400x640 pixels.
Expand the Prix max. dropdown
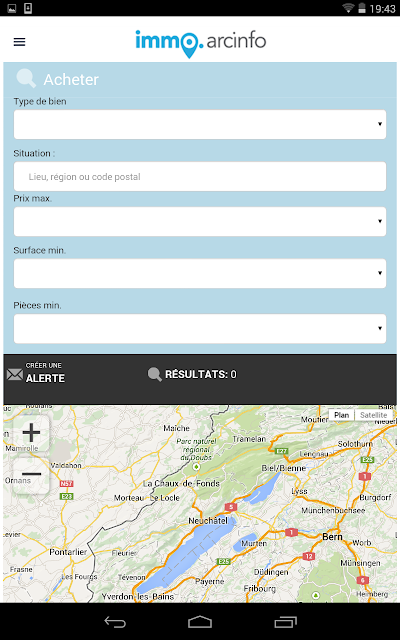(x=200, y=222)
